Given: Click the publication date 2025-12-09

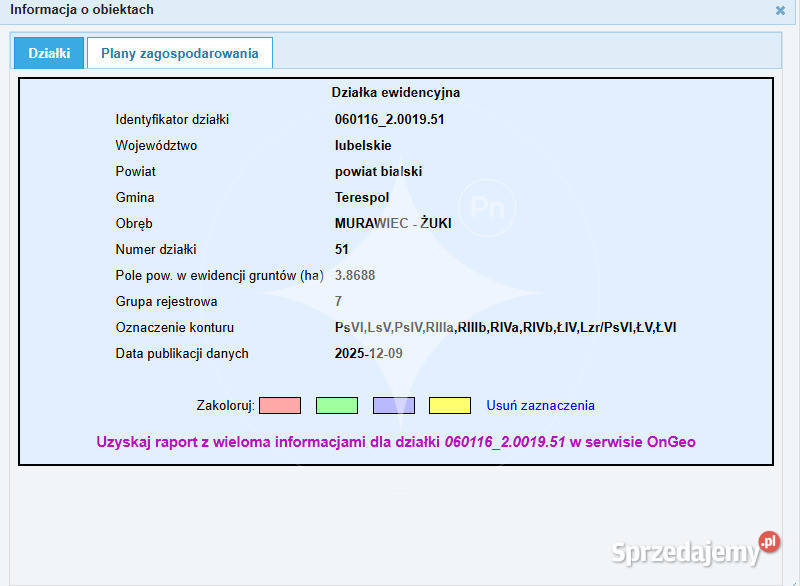Looking at the screenshot, I should point(368,353).
